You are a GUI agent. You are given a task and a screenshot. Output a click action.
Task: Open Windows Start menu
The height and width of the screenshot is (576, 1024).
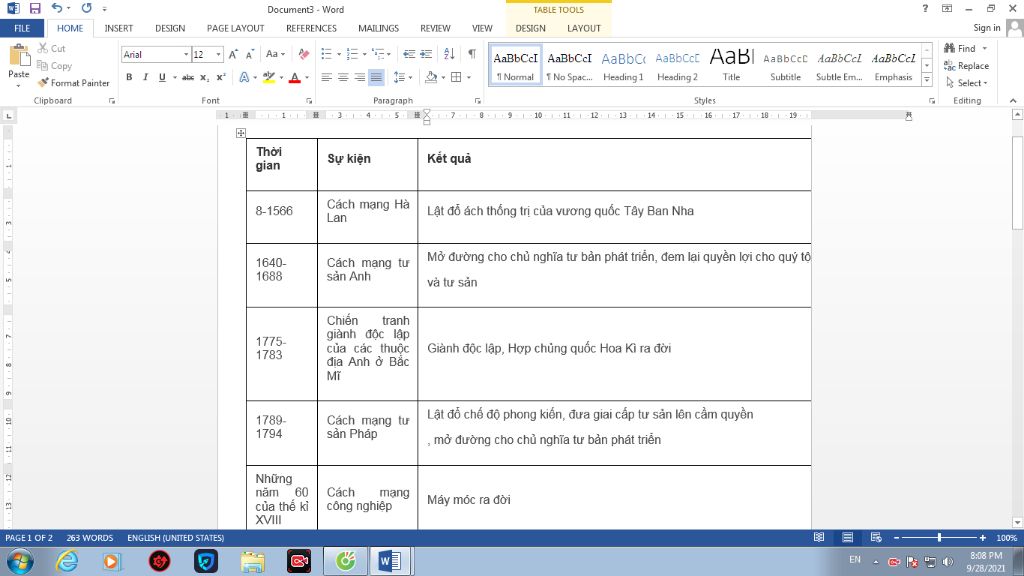pos(20,561)
